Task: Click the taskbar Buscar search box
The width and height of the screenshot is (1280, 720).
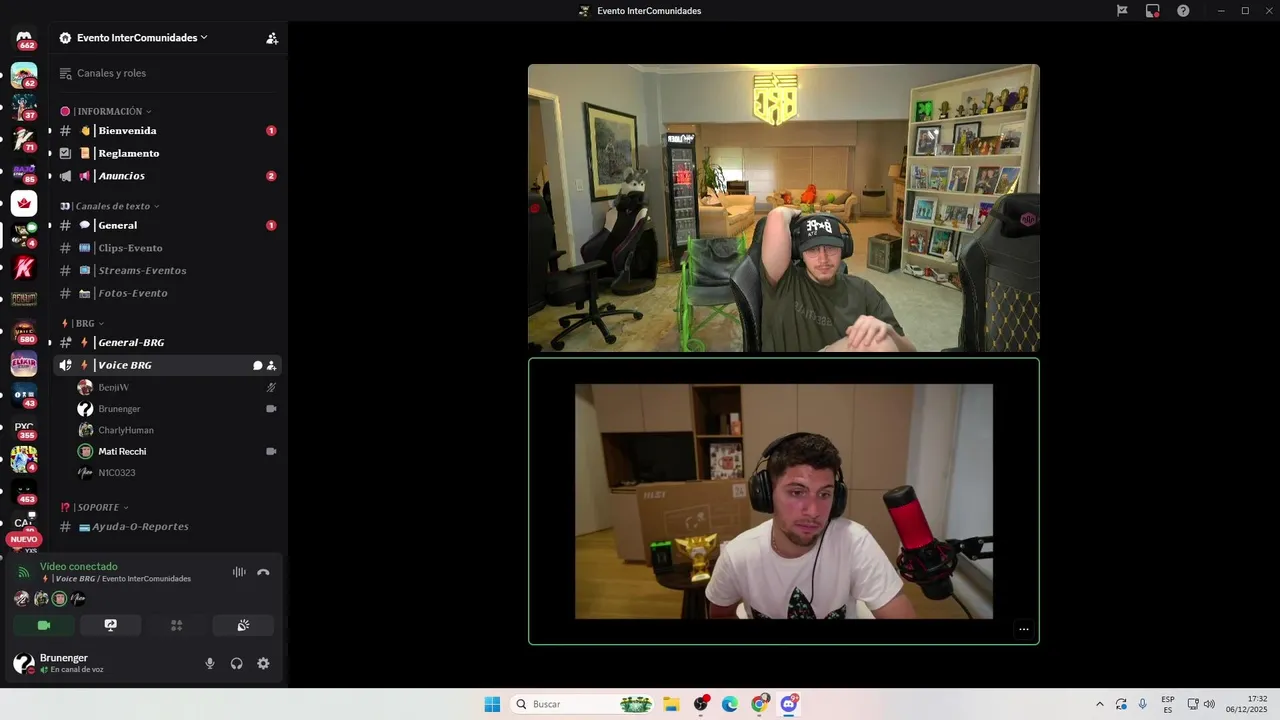Action: 582,704
